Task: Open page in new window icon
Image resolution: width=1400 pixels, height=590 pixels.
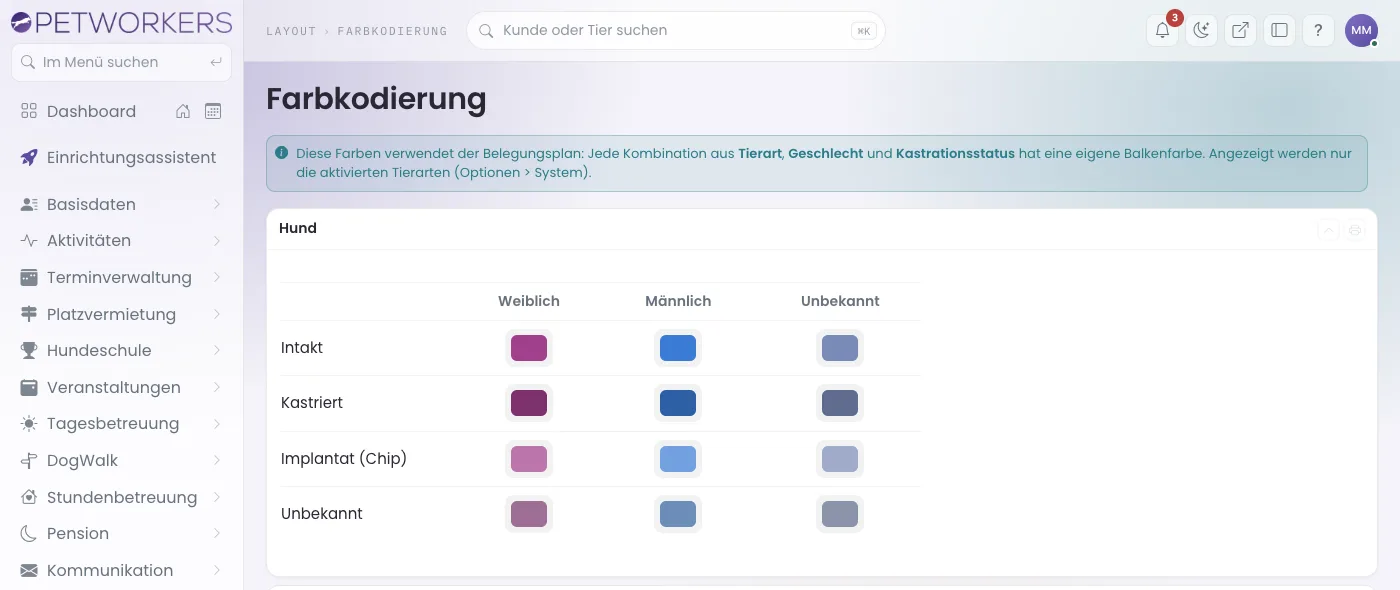Action: (x=1240, y=30)
